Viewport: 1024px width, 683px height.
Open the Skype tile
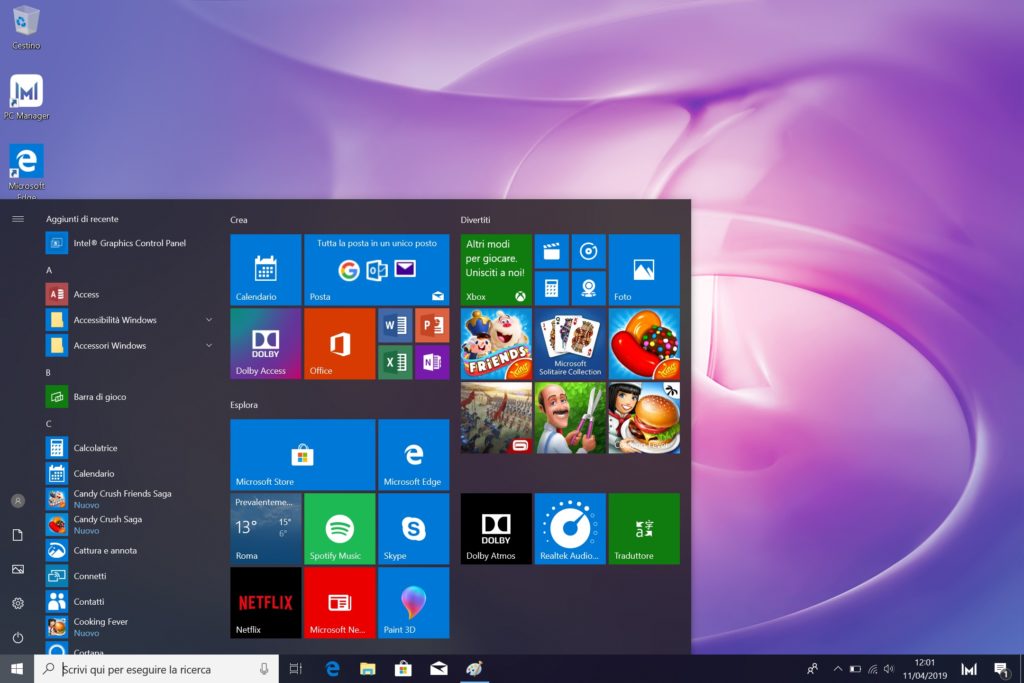(413, 528)
